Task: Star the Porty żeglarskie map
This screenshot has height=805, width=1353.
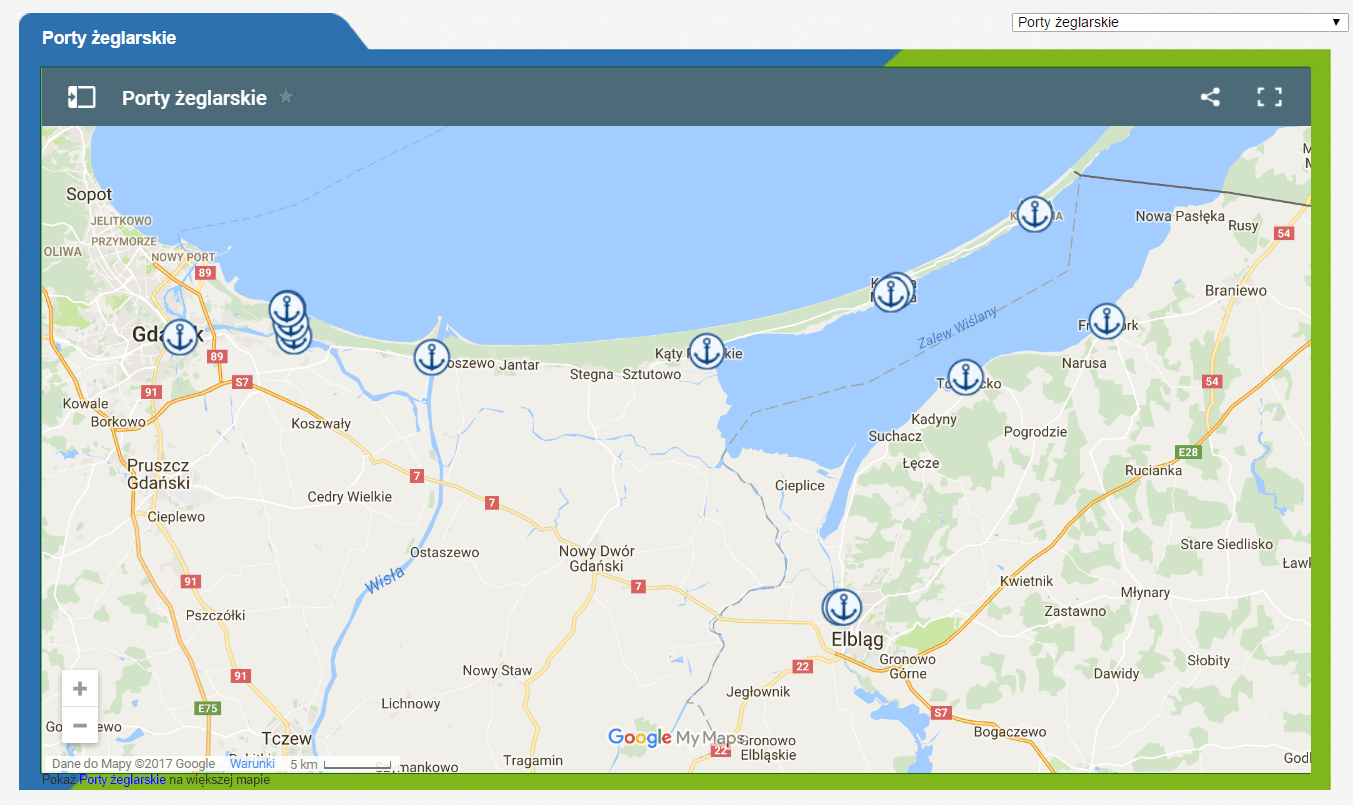Action: (x=286, y=97)
